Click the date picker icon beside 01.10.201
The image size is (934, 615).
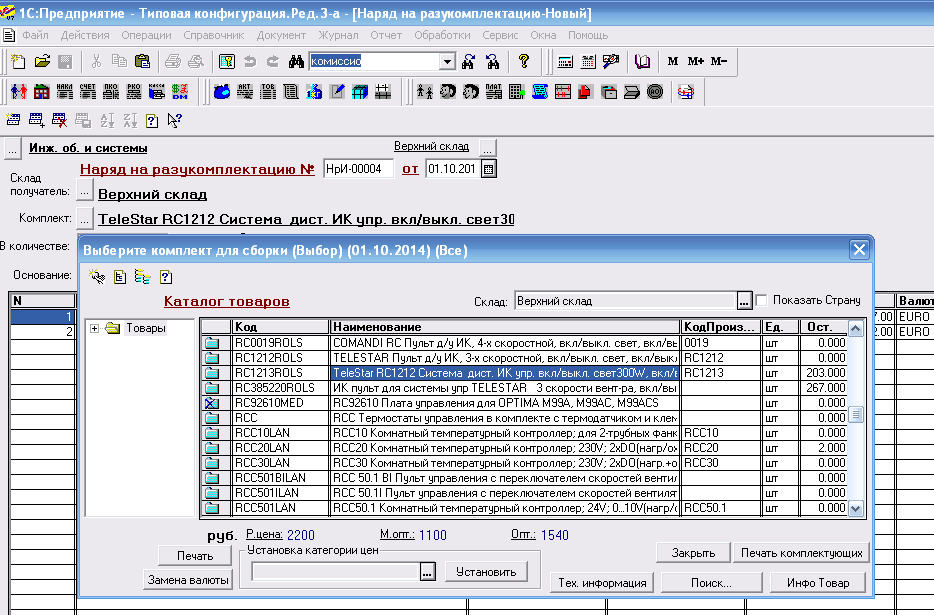click(x=489, y=169)
